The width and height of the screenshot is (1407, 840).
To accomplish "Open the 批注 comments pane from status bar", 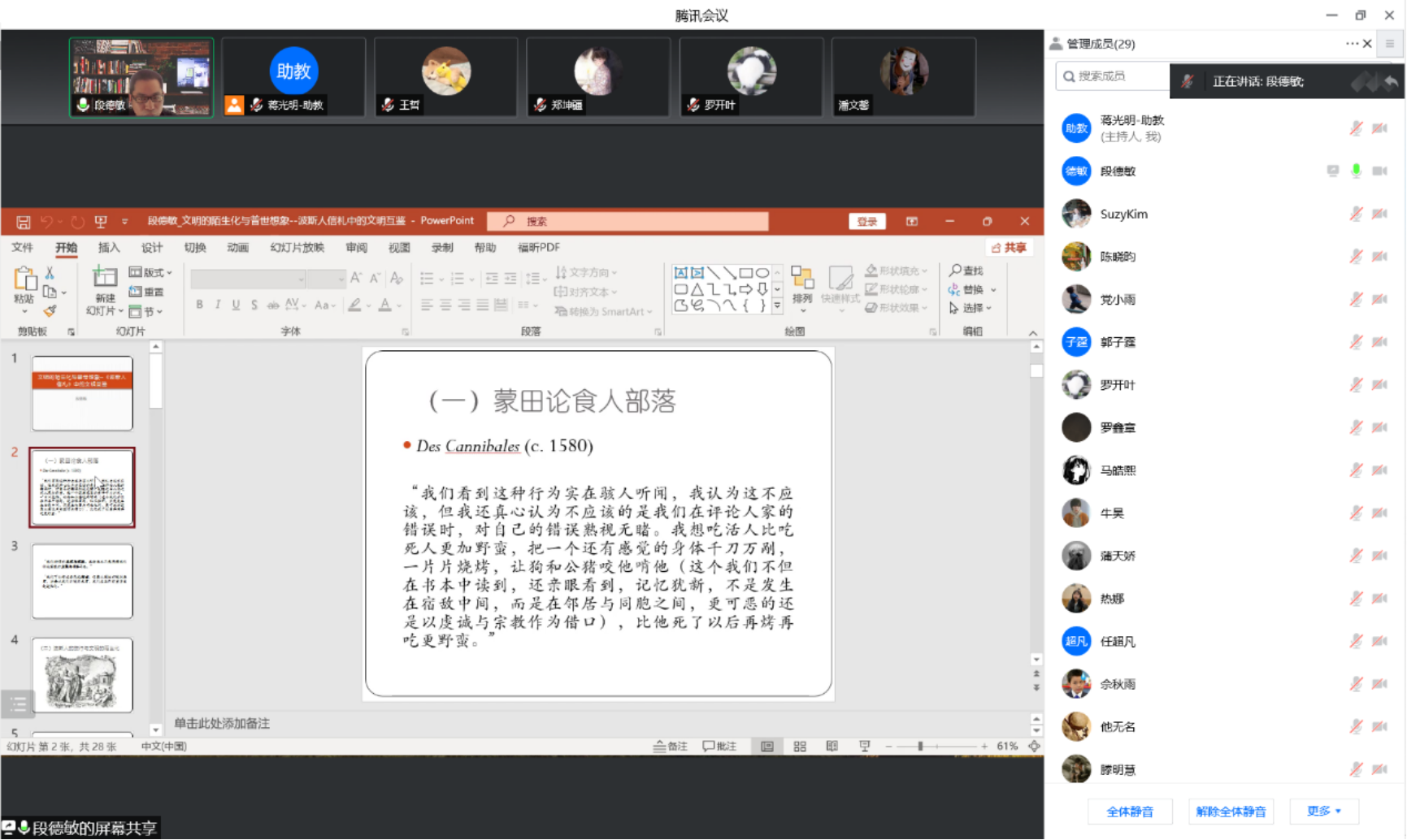I will (x=719, y=745).
